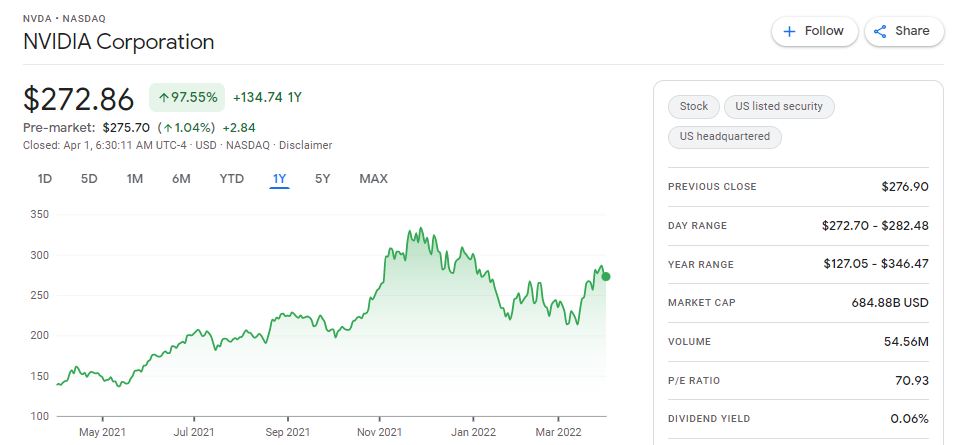Switch chart to 6M range

181,179
